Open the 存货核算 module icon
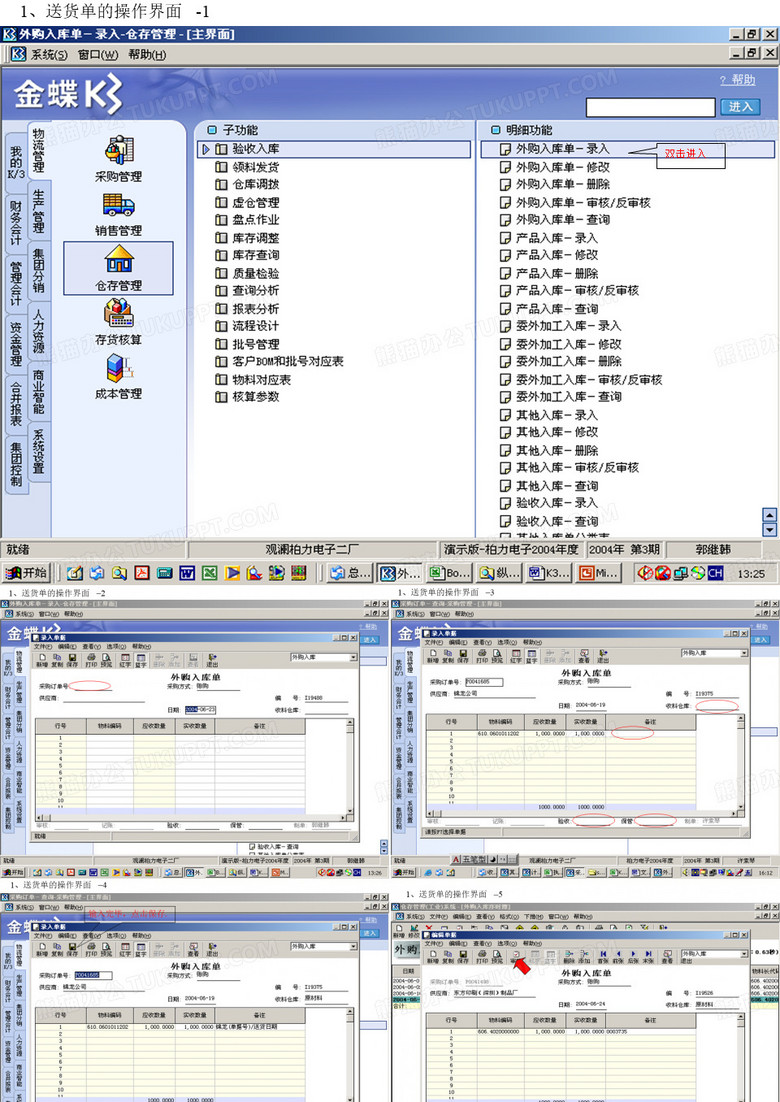The height and width of the screenshot is (1102, 780). 119,313
